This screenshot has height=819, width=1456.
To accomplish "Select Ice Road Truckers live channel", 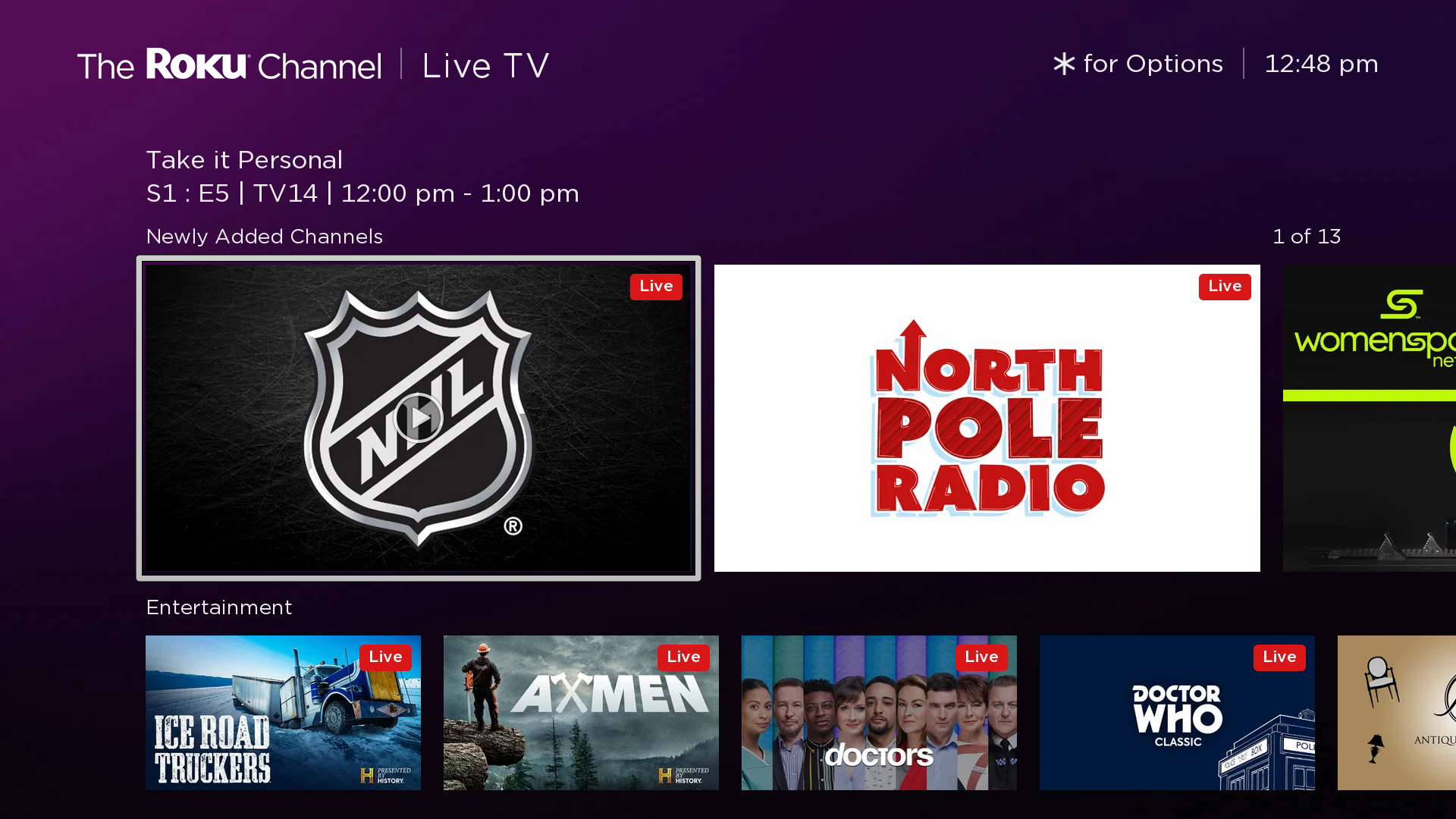I will click(x=283, y=712).
